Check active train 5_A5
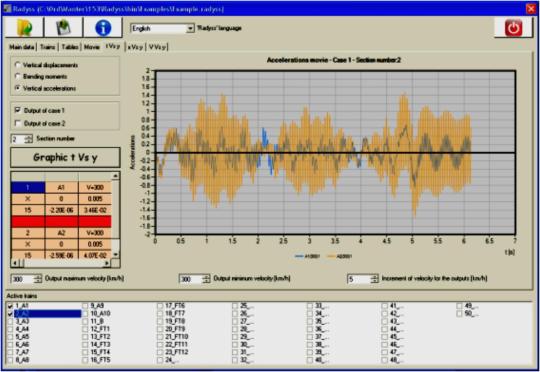 point(10,337)
